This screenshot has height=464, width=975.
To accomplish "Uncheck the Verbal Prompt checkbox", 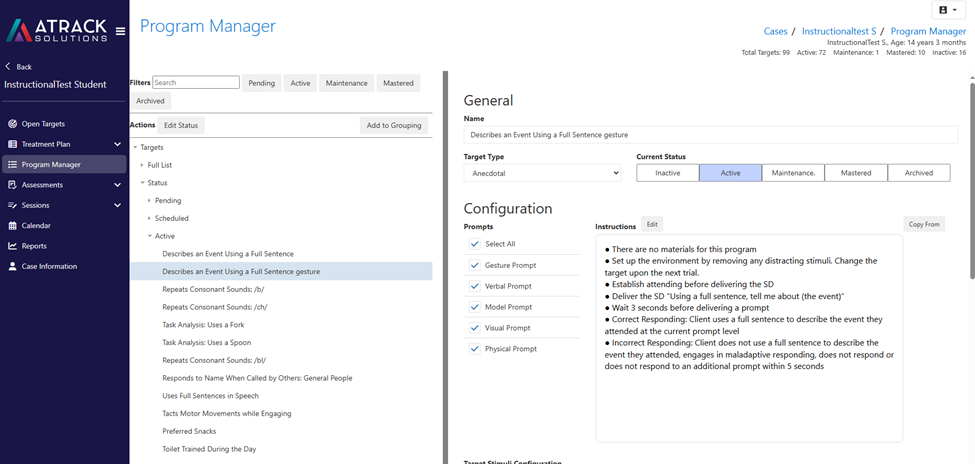I will (475, 286).
